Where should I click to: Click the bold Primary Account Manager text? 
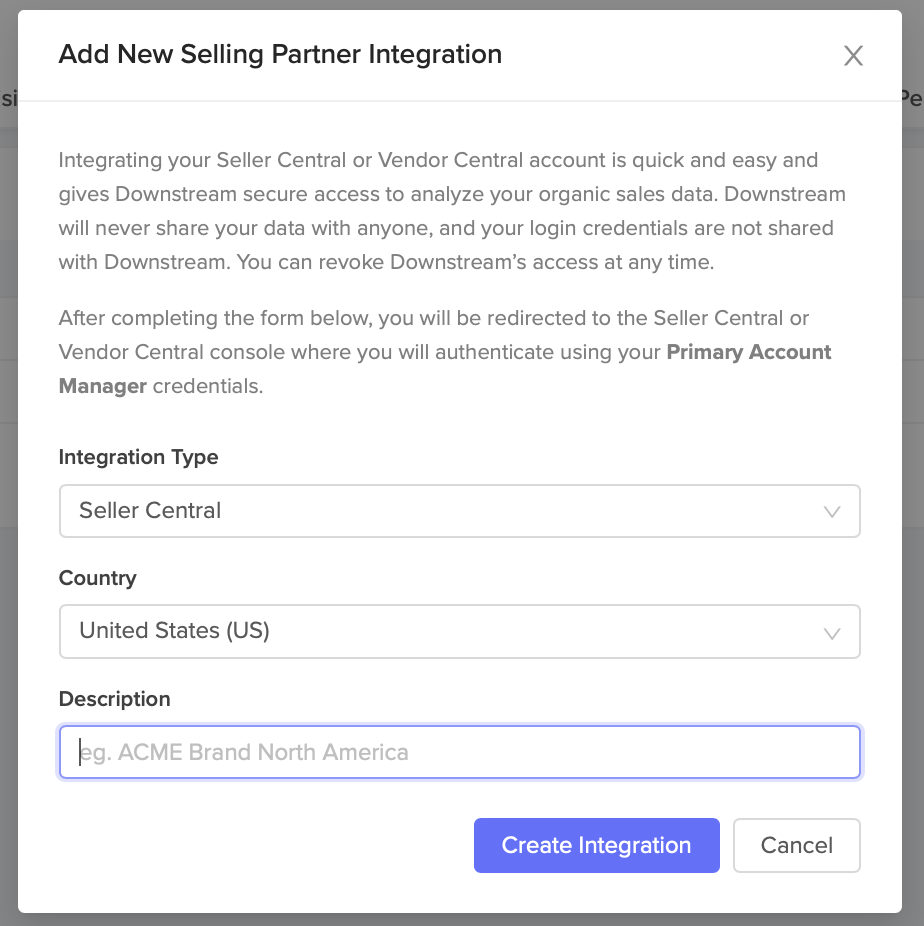[x=749, y=352]
